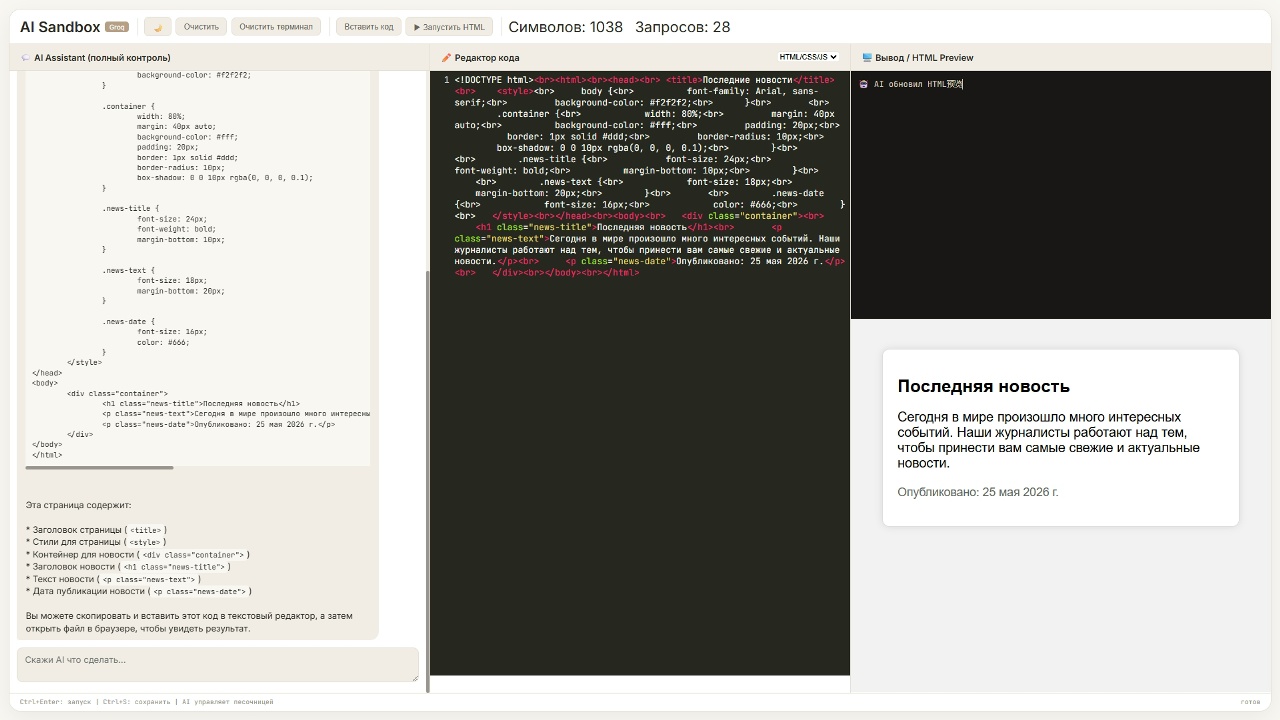Click the robot icon in the terminal output
Viewport: 1280px width, 720px height.
click(864, 85)
